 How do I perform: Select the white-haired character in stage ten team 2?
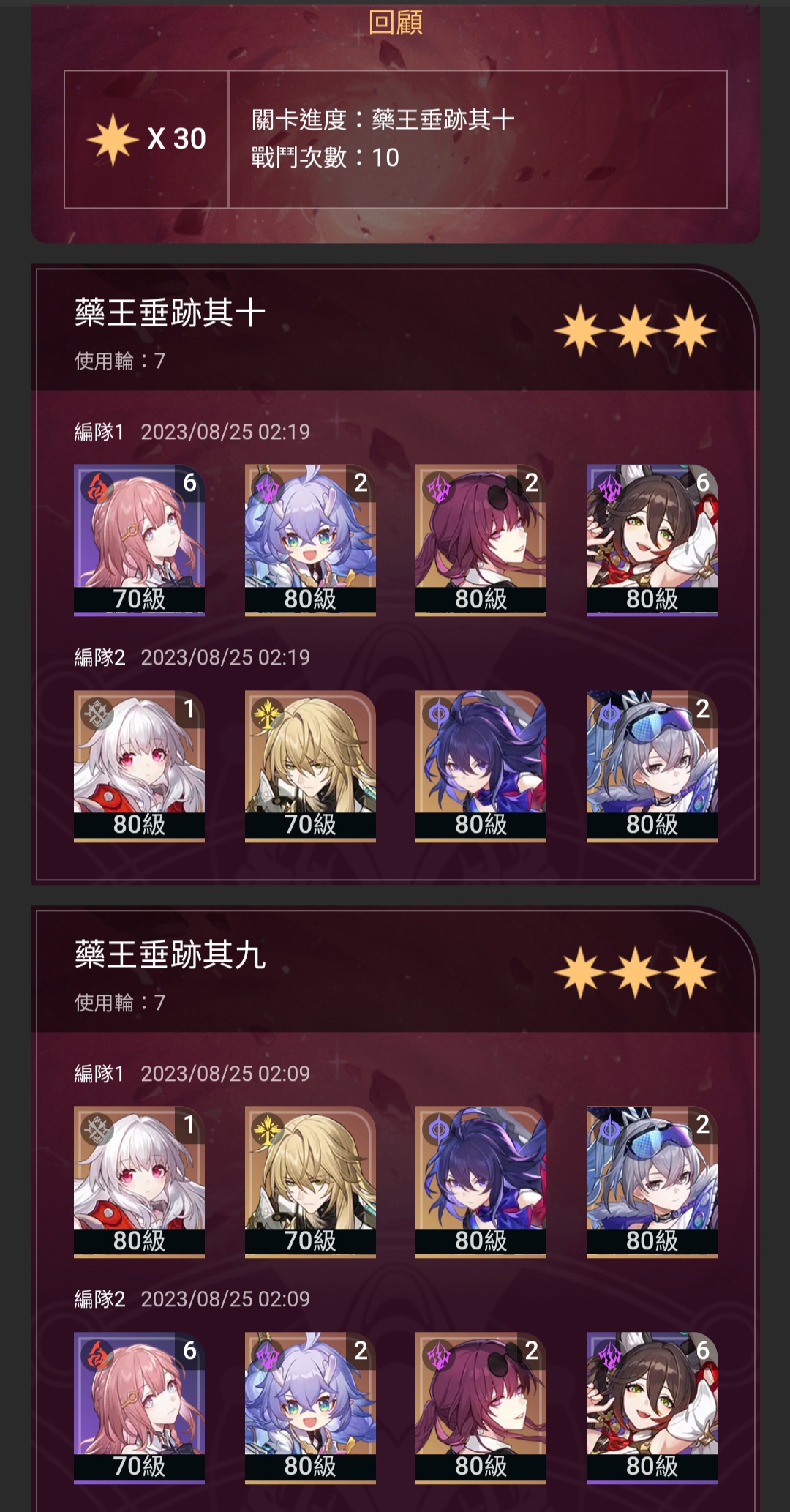(139, 766)
